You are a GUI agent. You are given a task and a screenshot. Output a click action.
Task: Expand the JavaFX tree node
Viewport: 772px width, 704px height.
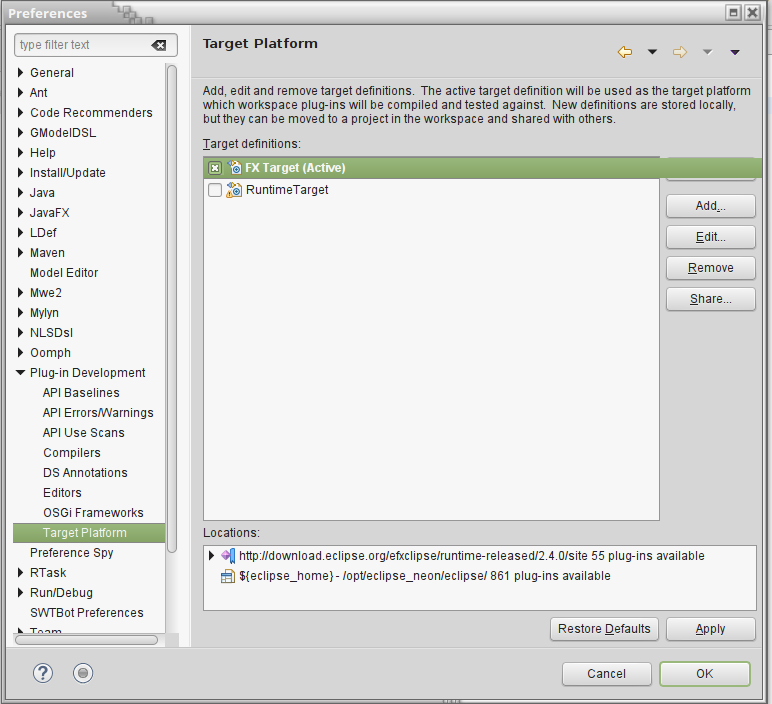(x=20, y=213)
